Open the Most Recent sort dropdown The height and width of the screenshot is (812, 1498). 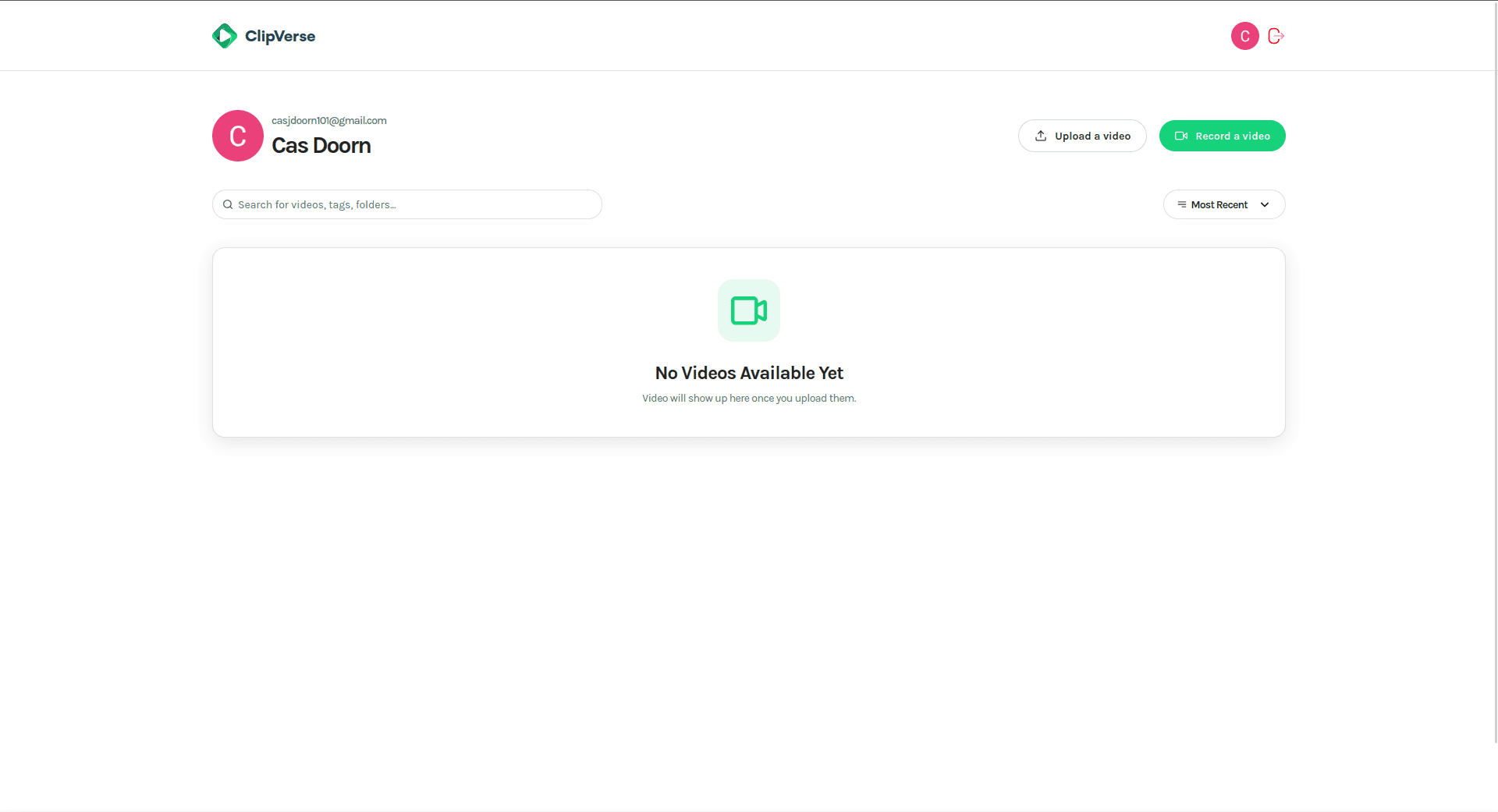(1223, 204)
